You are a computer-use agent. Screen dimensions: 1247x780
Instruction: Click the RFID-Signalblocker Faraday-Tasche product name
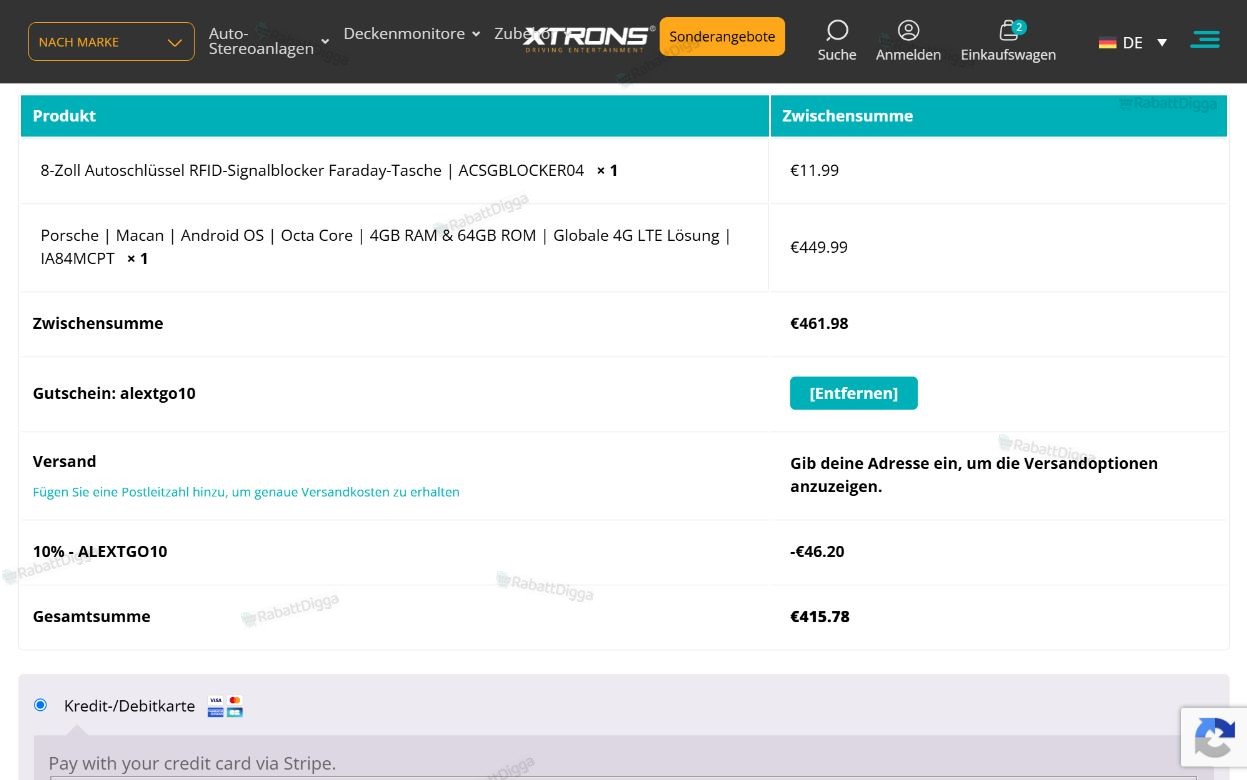[x=312, y=171]
